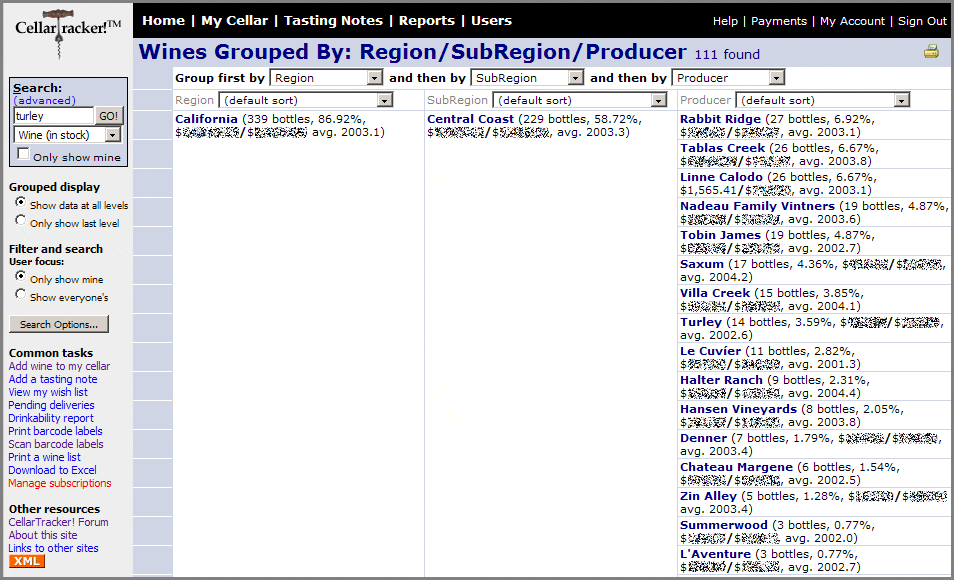Open 'Manage subscriptions' link
The width and height of the screenshot is (954, 580).
pos(60,483)
